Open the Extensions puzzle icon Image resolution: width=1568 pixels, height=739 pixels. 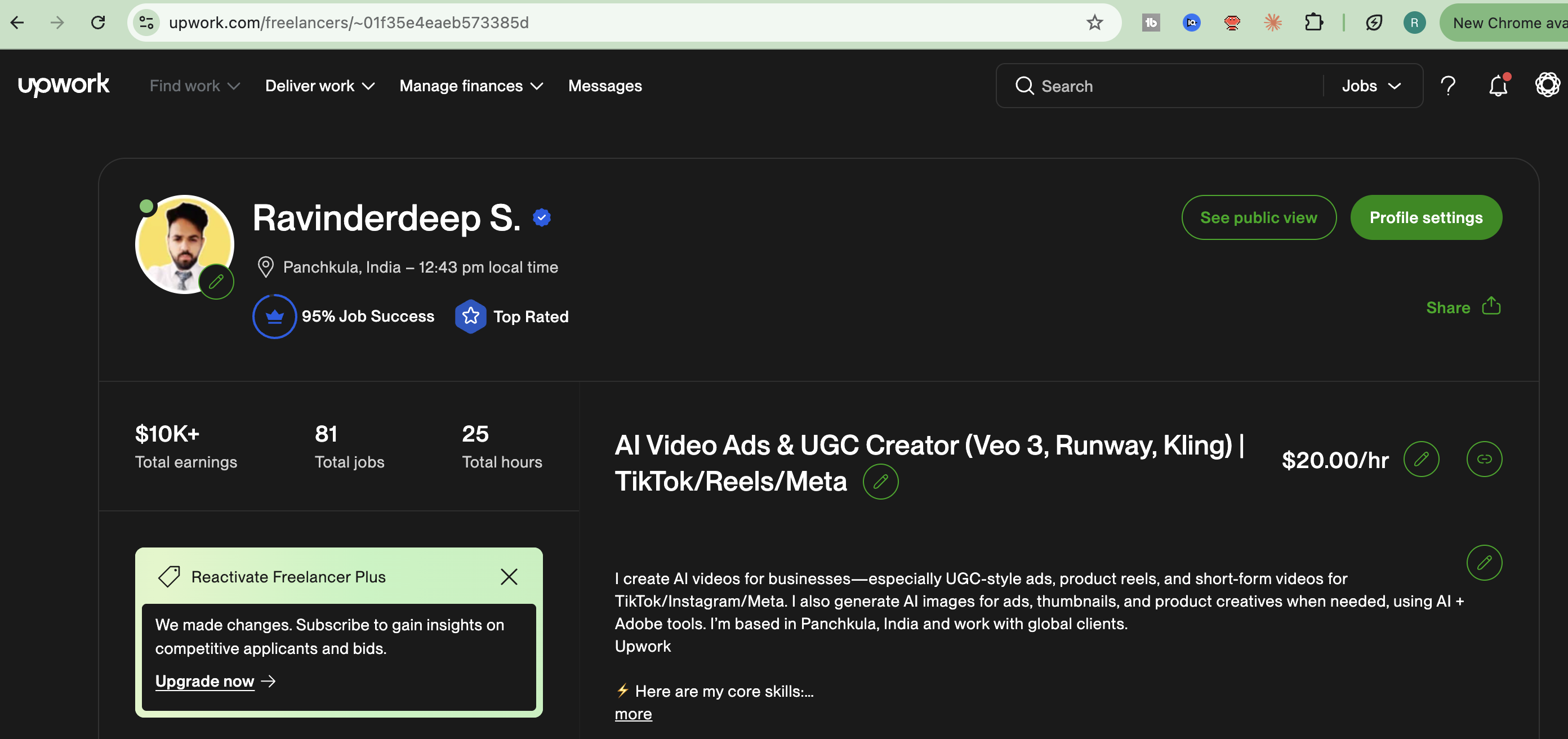tap(1313, 23)
